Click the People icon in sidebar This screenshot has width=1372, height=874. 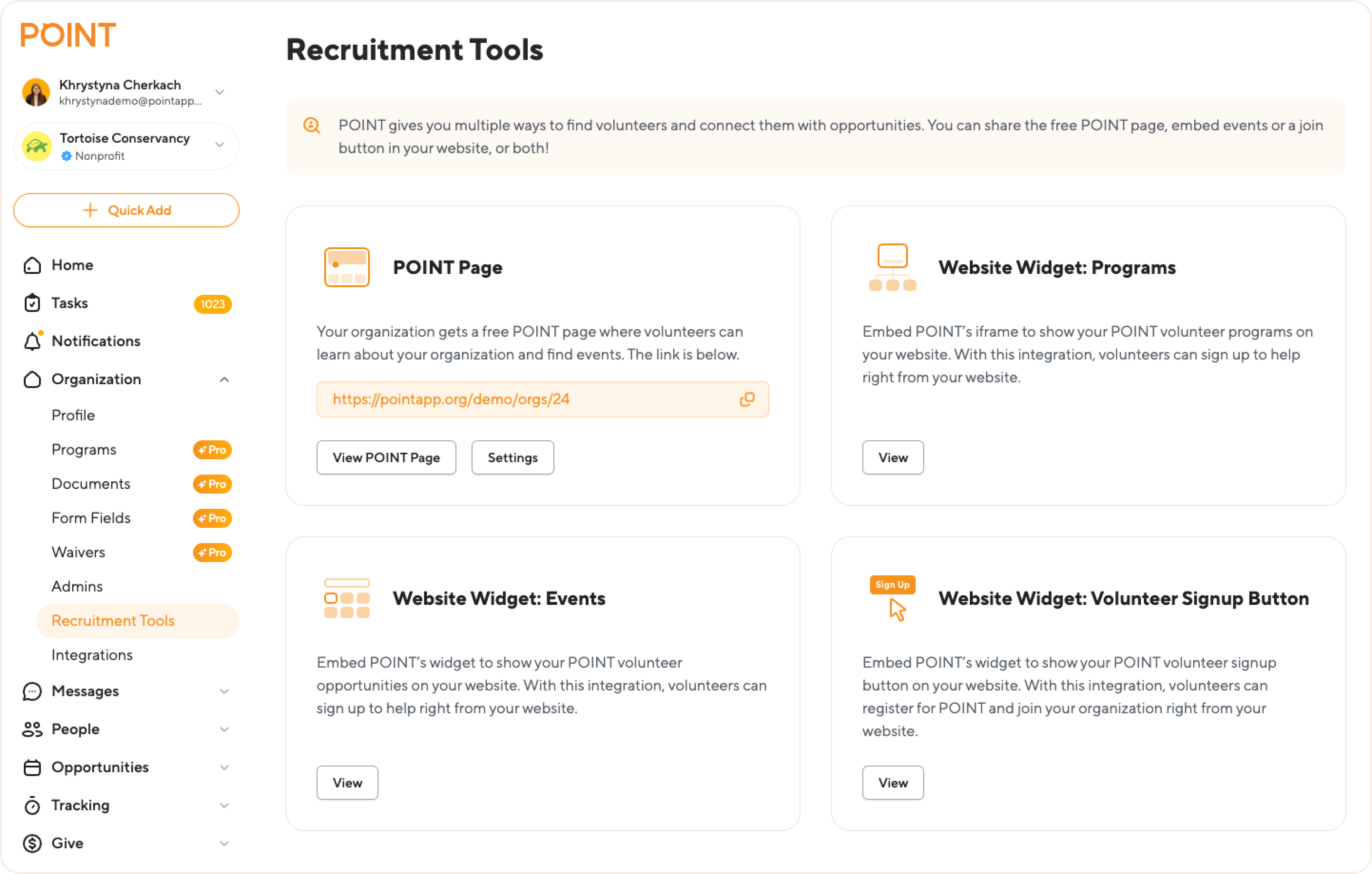(32, 729)
